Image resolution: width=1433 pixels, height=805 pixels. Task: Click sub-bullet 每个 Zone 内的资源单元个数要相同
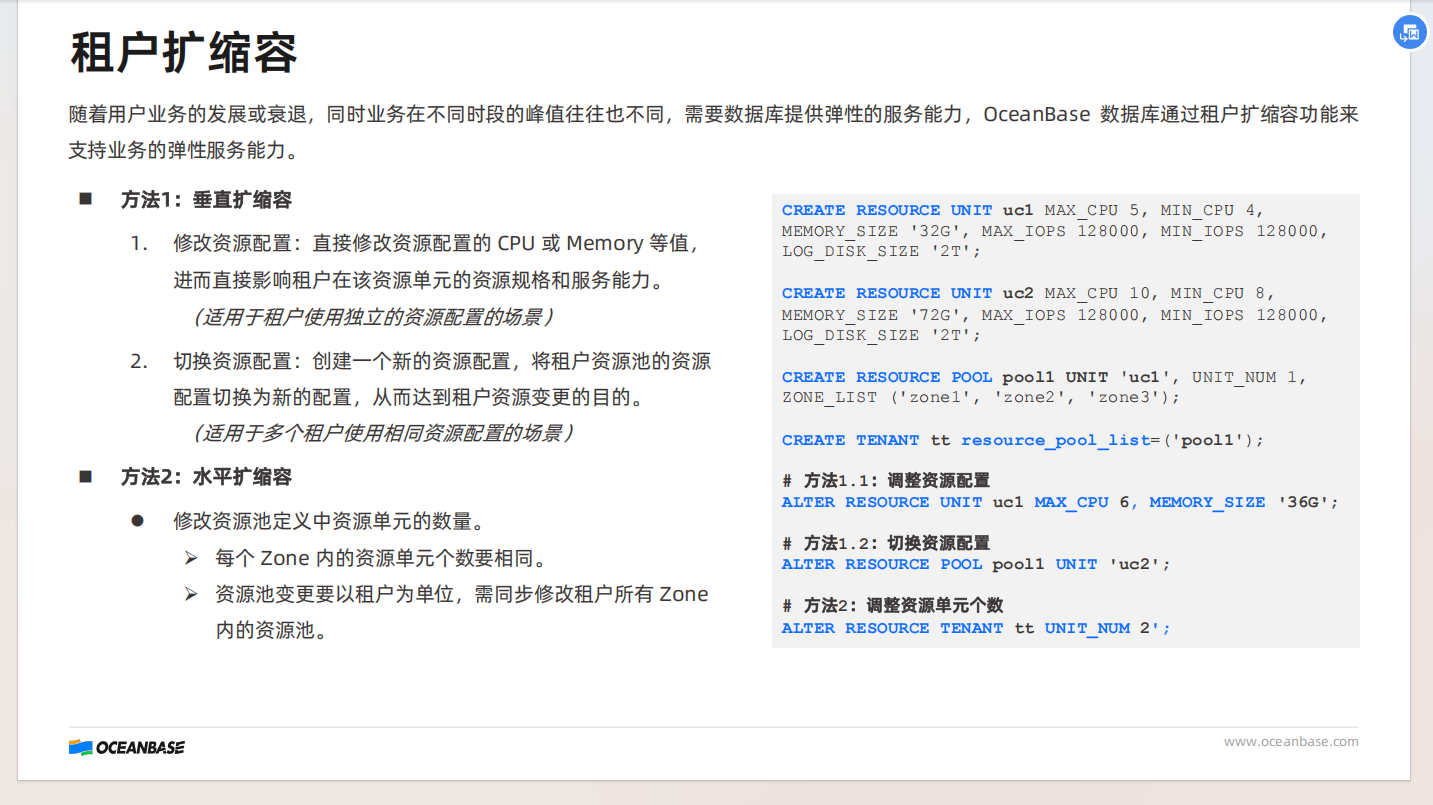(382, 558)
